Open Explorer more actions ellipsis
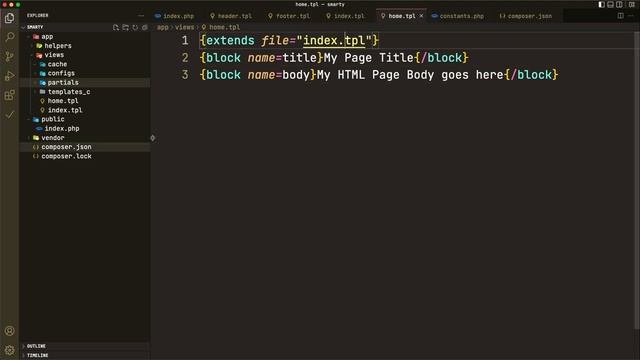 pos(141,16)
